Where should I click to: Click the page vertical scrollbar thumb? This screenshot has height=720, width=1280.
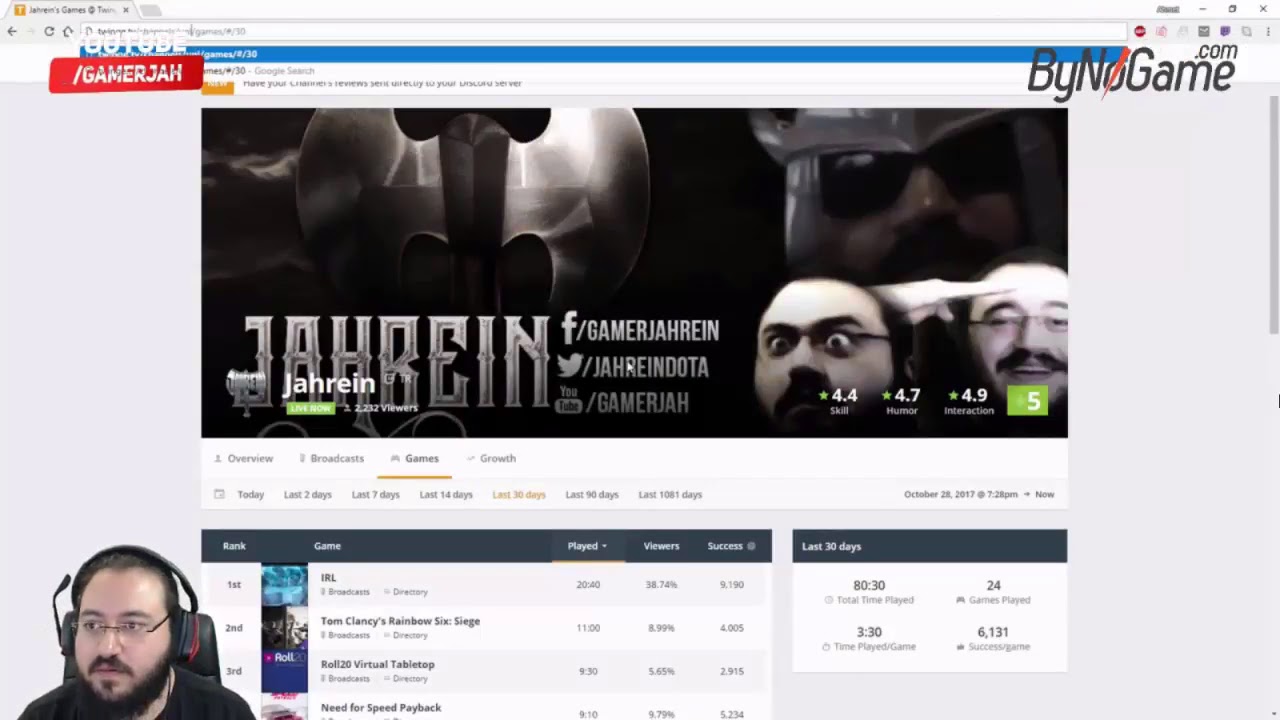1274,215
